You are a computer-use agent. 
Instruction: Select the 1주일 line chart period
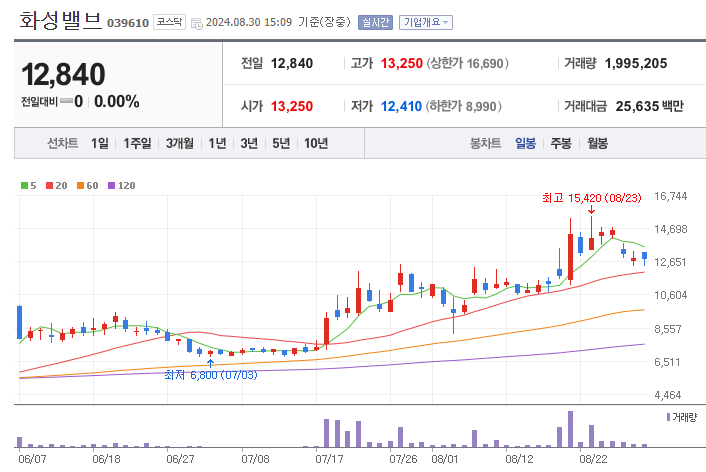[x=137, y=143]
